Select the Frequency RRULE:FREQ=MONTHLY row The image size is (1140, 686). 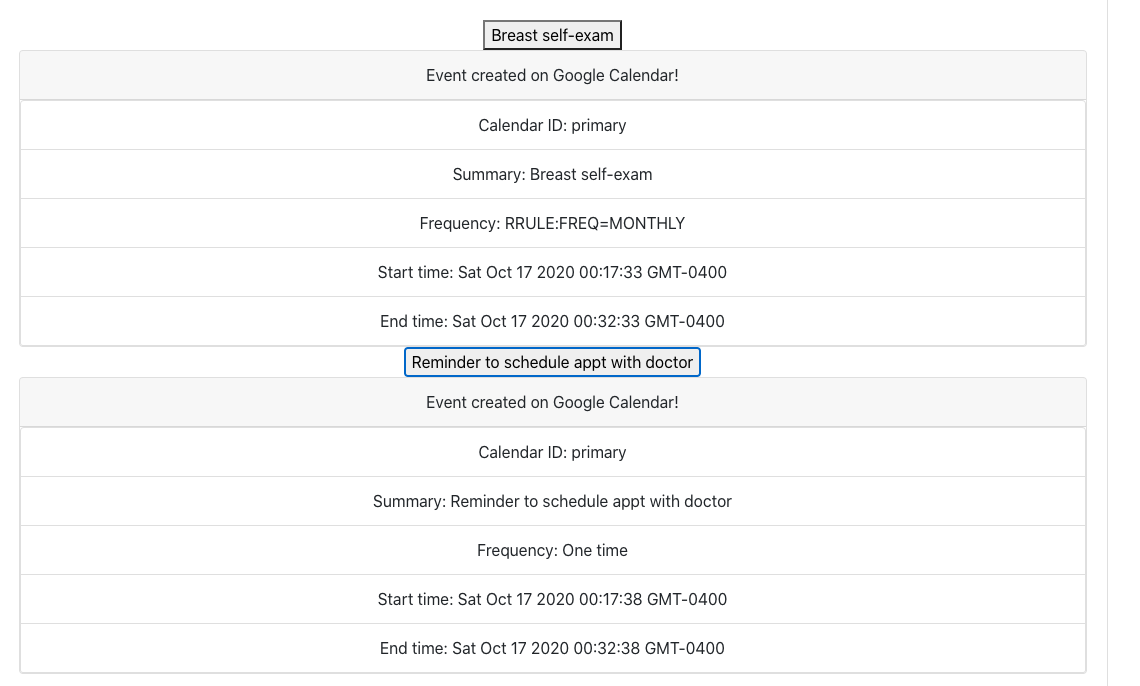552,223
